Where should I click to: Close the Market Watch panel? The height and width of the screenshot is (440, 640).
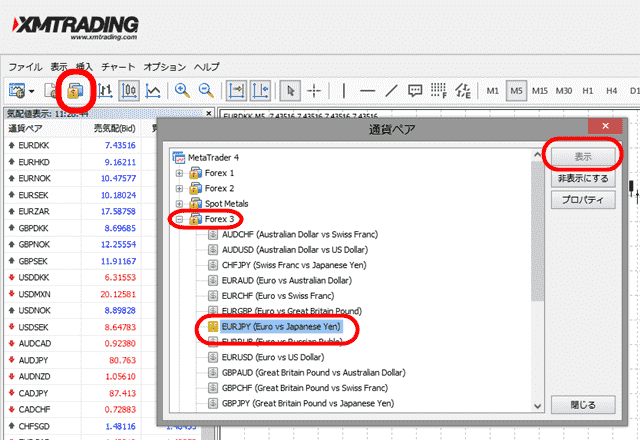pos(209,113)
